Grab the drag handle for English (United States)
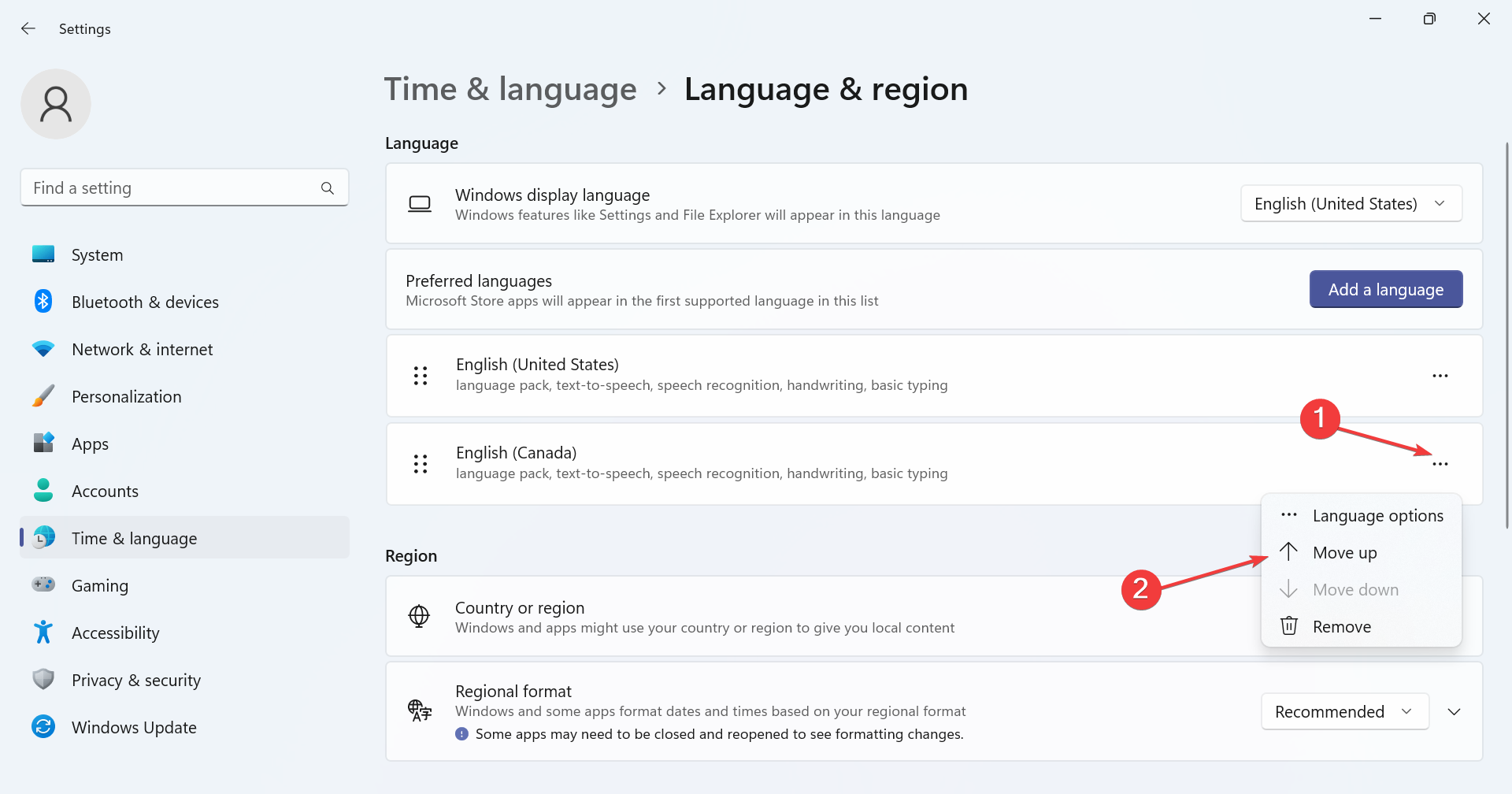1512x794 pixels. pyautogui.click(x=421, y=376)
